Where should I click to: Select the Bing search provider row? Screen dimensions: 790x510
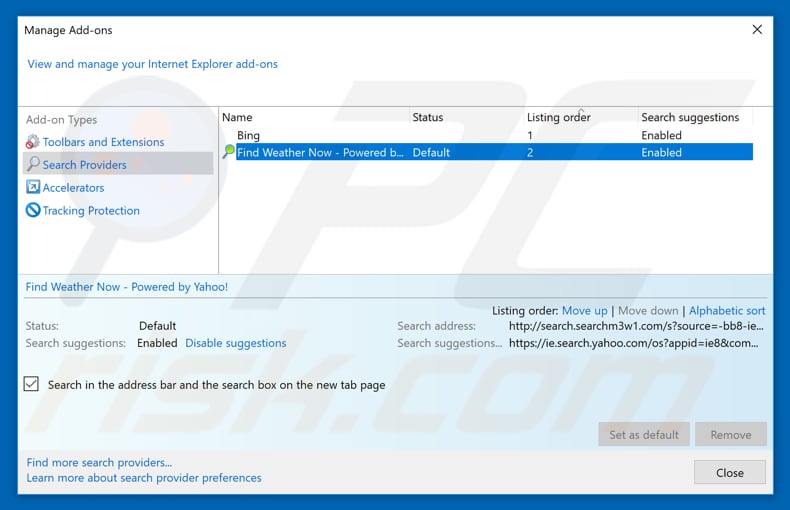pos(487,135)
